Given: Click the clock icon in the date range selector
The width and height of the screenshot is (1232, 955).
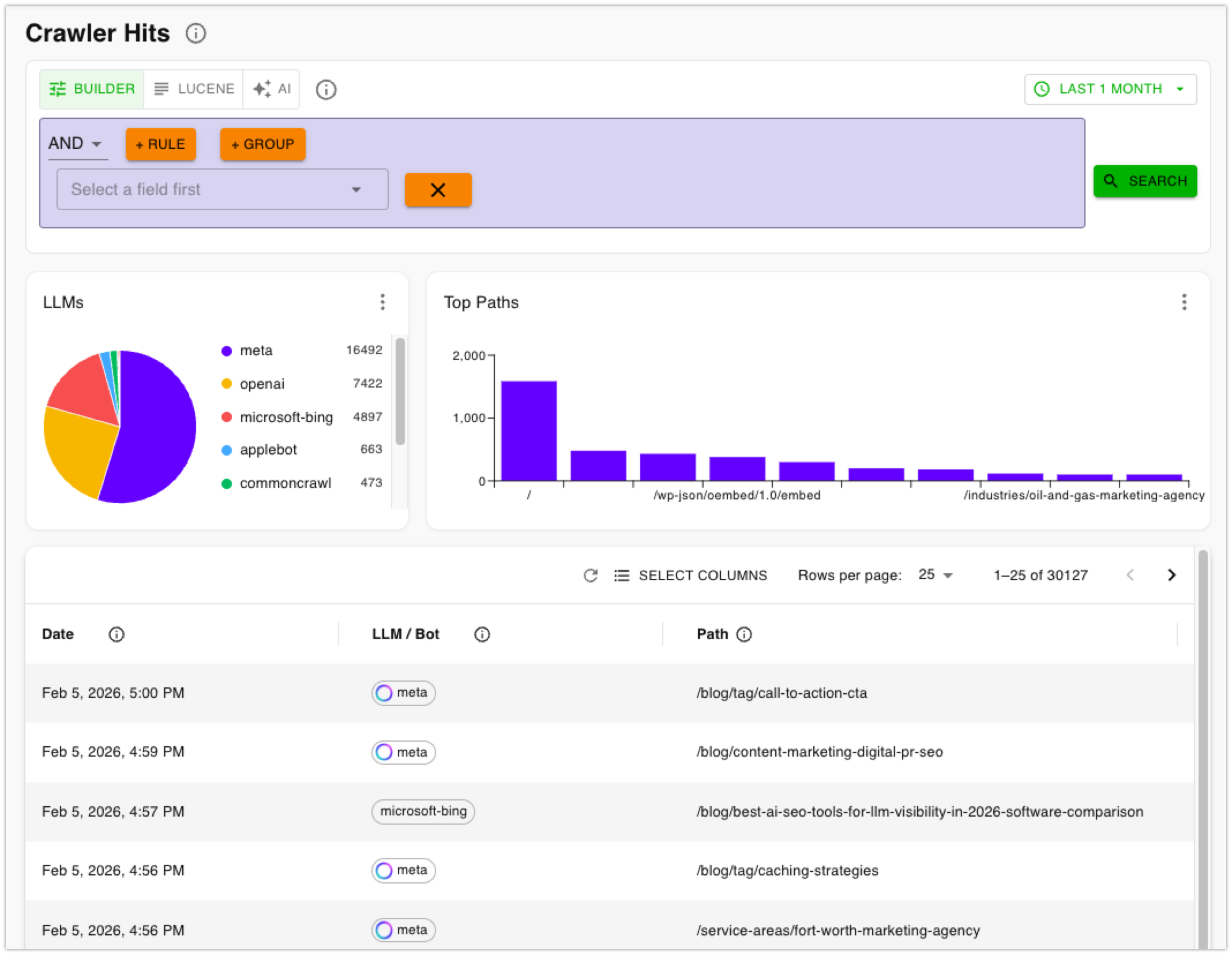Looking at the screenshot, I should (1042, 88).
